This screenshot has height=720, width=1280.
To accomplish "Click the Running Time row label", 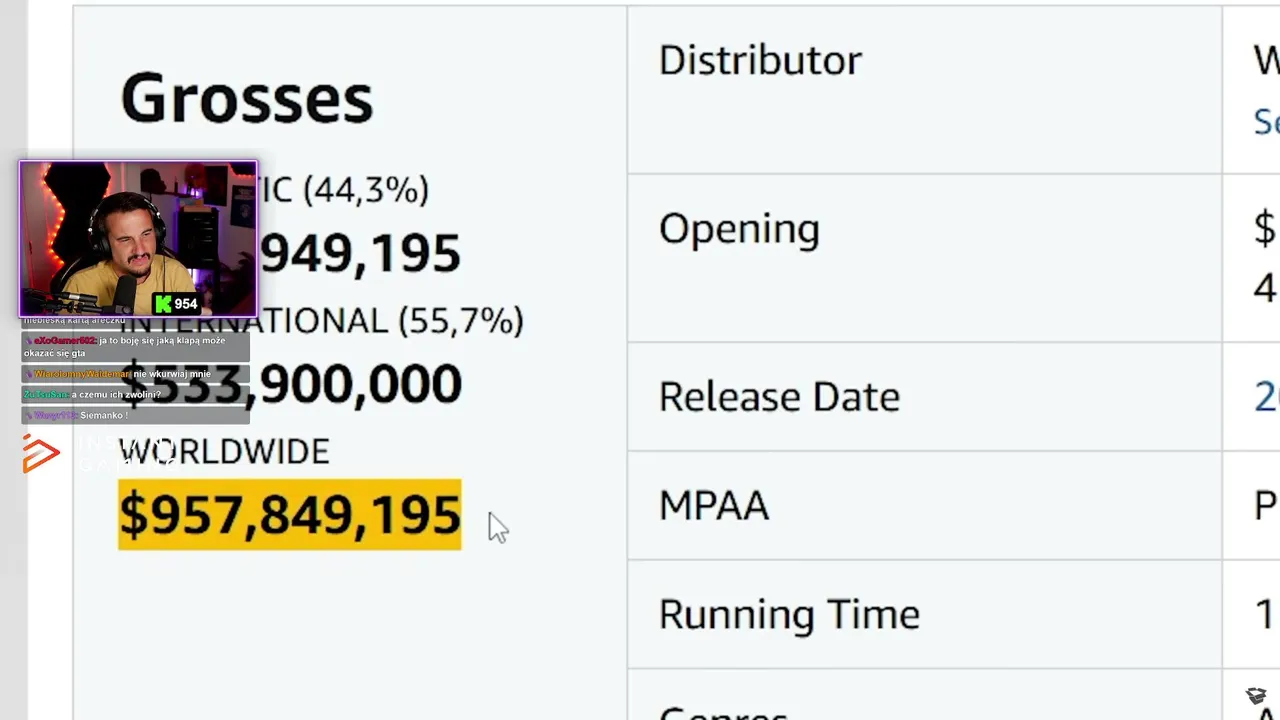I will coord(789,614).
